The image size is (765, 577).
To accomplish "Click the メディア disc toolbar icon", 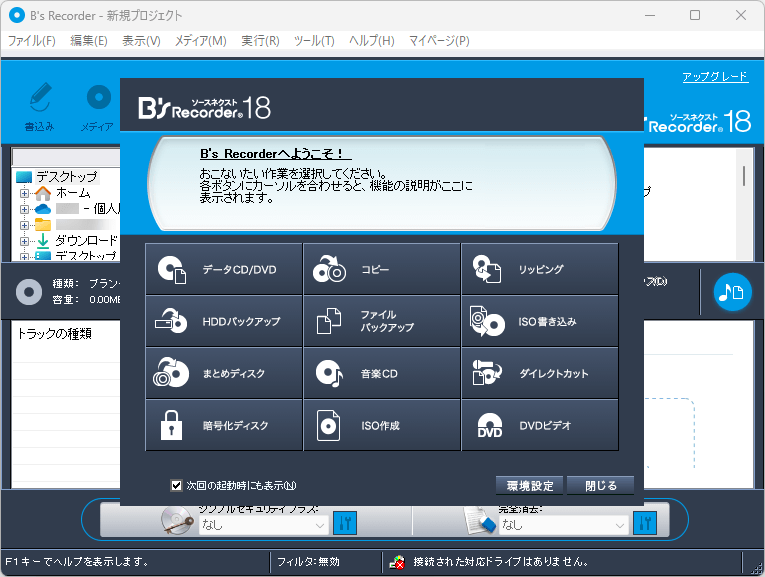I will click(99, 97).
